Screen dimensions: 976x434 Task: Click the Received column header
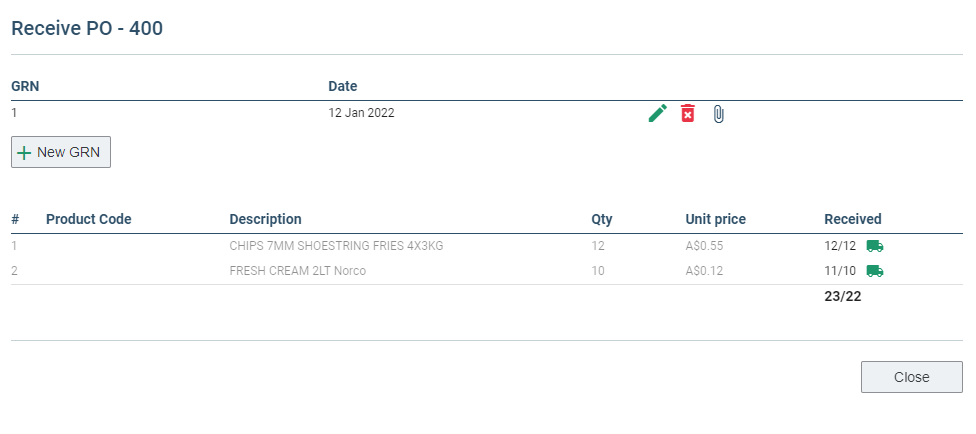pyautogui.click(x=853, y=219)
